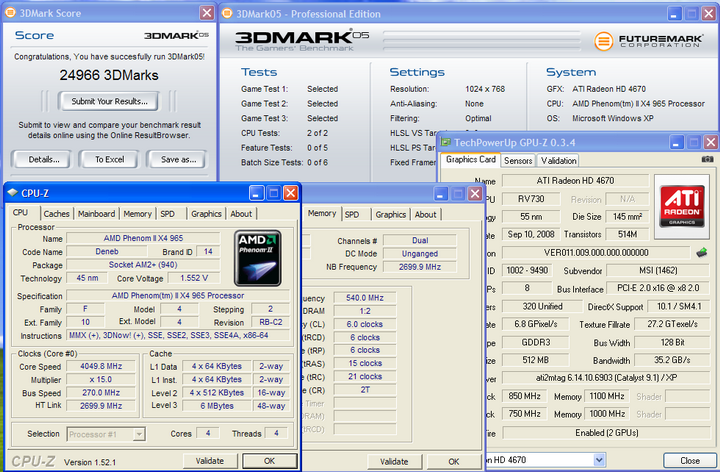Click the Core Voltage 1.552 V value
The width and height of the screenshot is (720, 472).
pos(194,278)
